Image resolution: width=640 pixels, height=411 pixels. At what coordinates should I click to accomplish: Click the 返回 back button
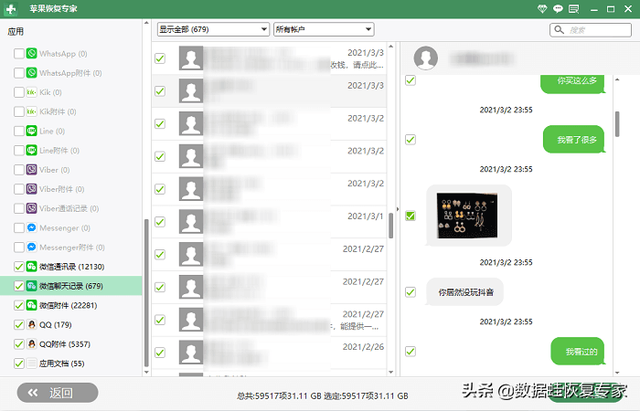(x=58, y=393)
